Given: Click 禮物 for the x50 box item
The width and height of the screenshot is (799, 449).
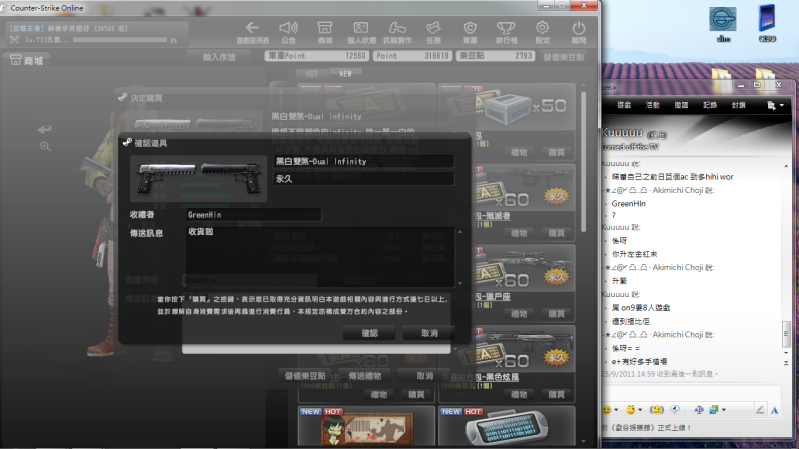Looking at the screenshot, I should point(519,152).
